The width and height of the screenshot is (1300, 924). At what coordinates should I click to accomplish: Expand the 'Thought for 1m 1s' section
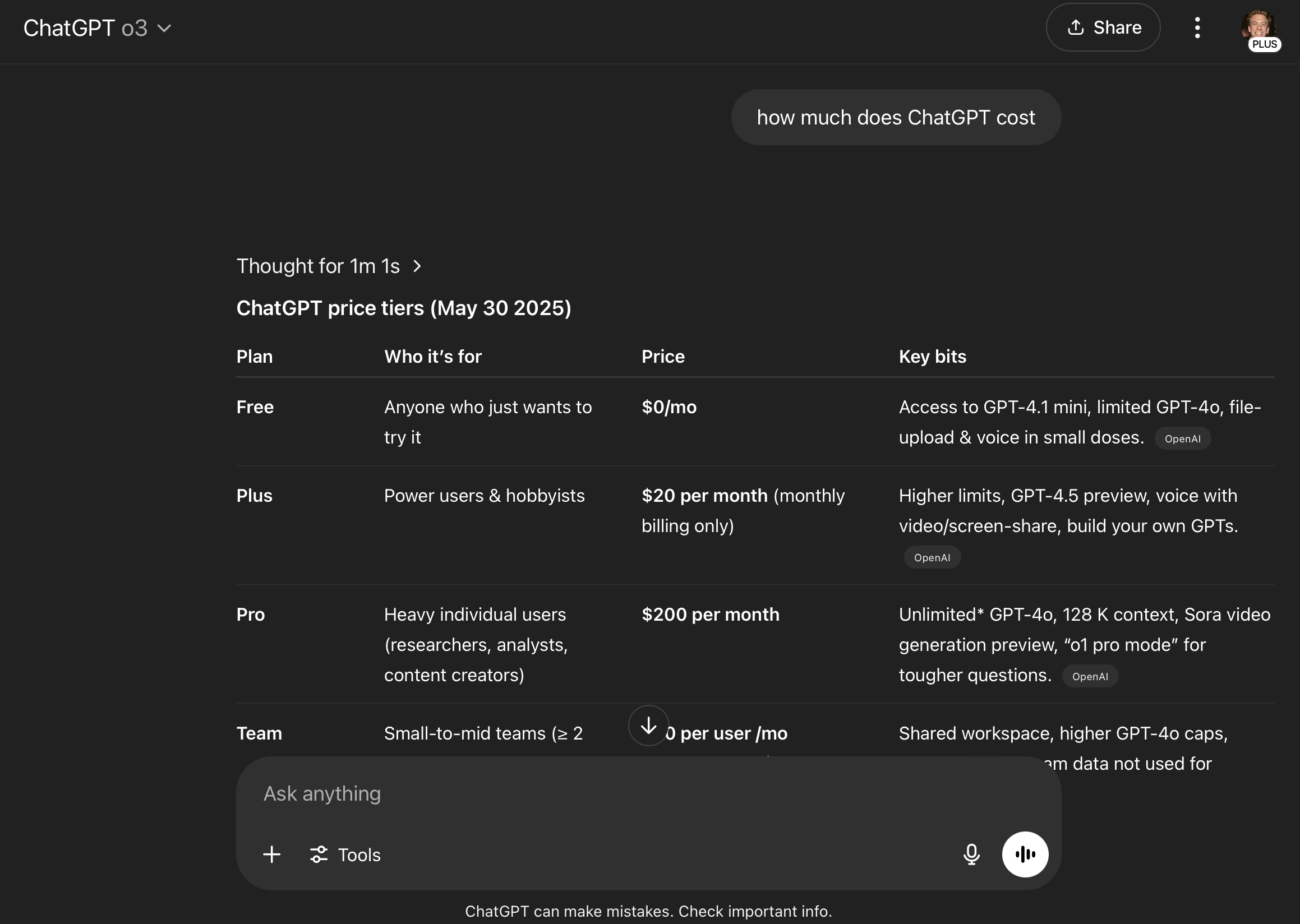point(329,266)
